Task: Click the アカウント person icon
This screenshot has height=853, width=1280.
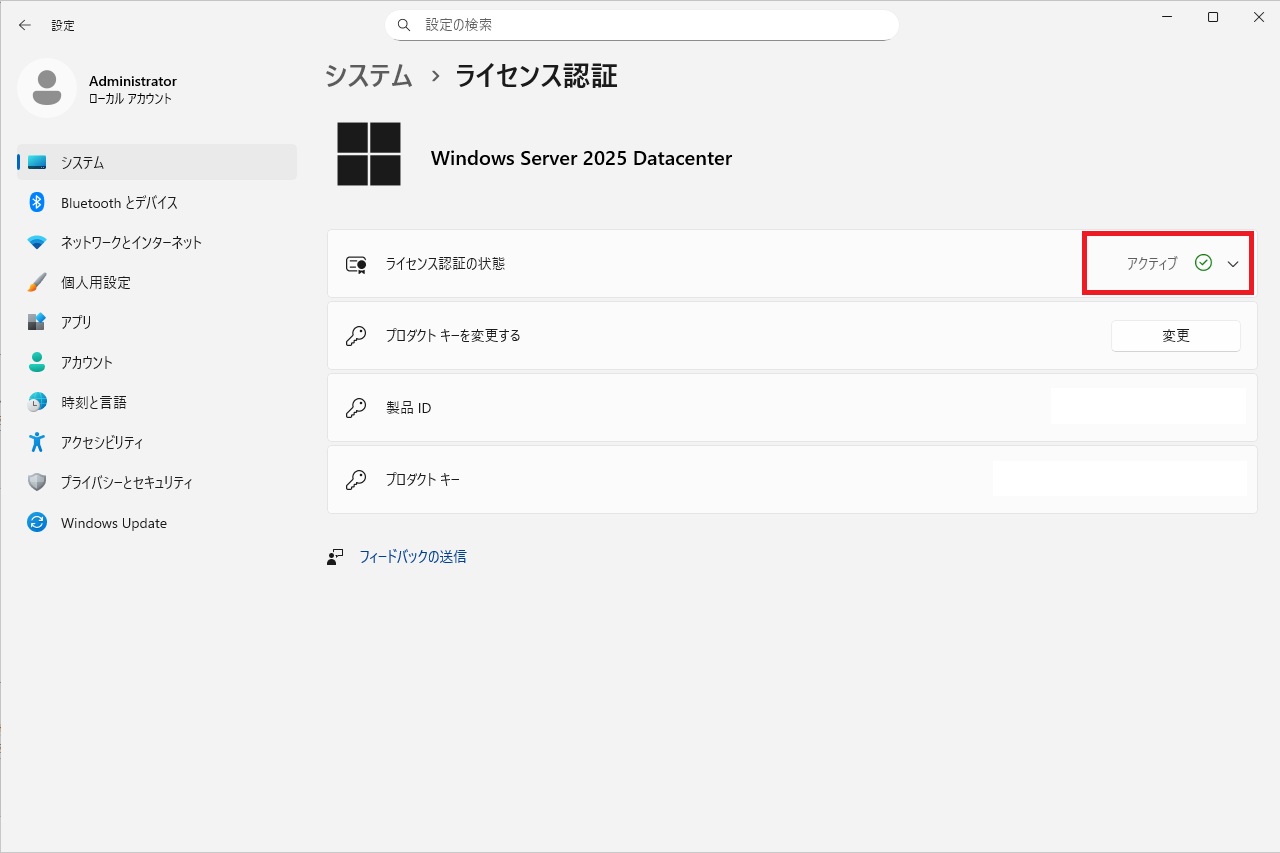Action: pos(37,362)
